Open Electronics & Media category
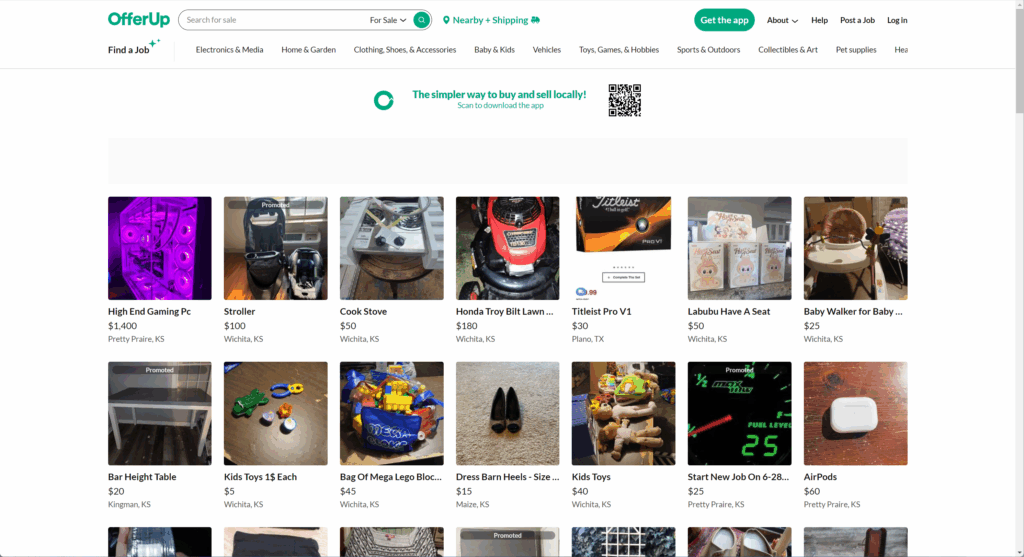 (x=229, y=50)
